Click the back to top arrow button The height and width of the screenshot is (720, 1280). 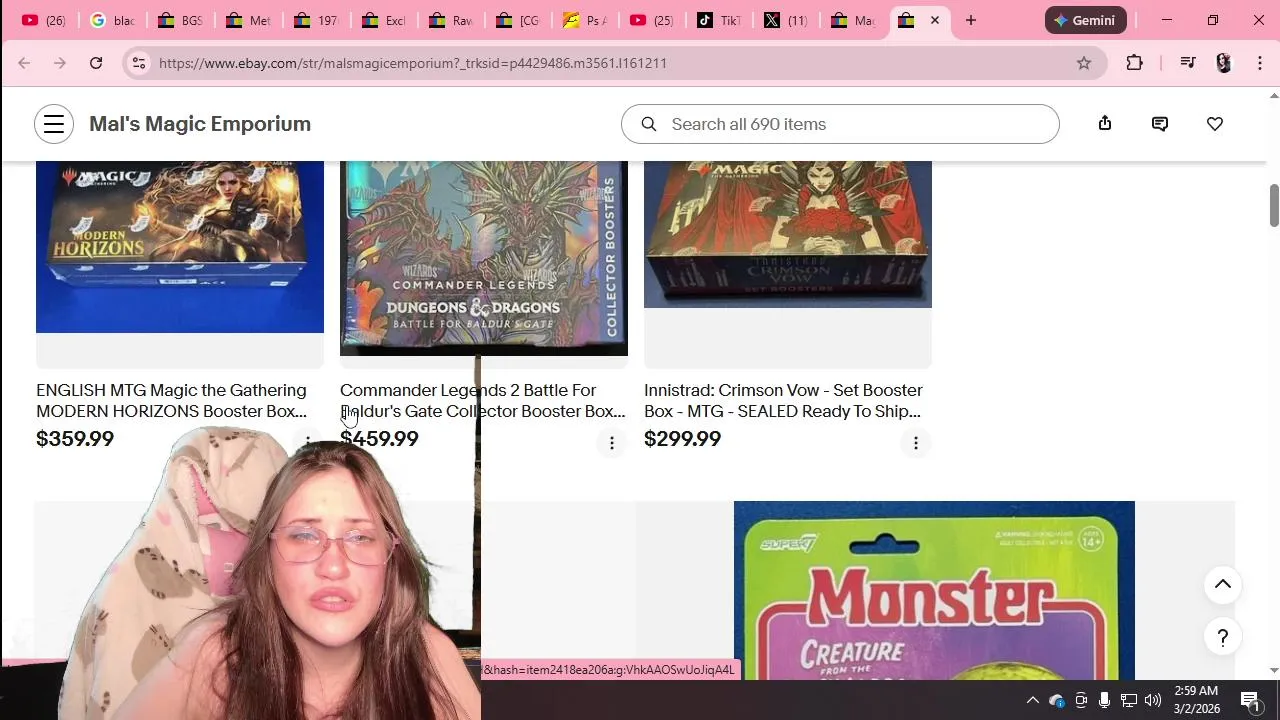(1223, 585)
